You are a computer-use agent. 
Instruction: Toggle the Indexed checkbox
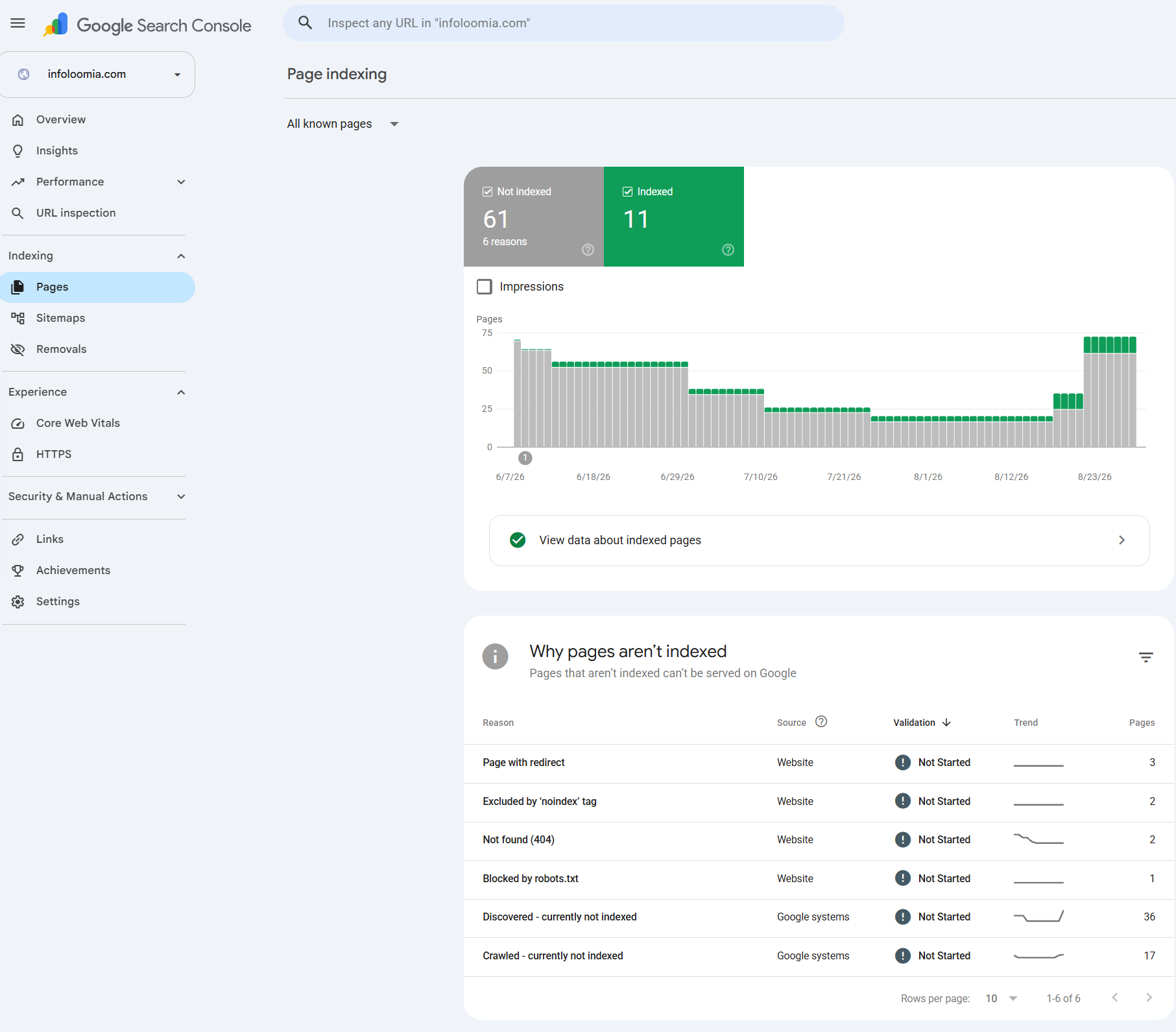pyautogui.click(x=628, y=191)
